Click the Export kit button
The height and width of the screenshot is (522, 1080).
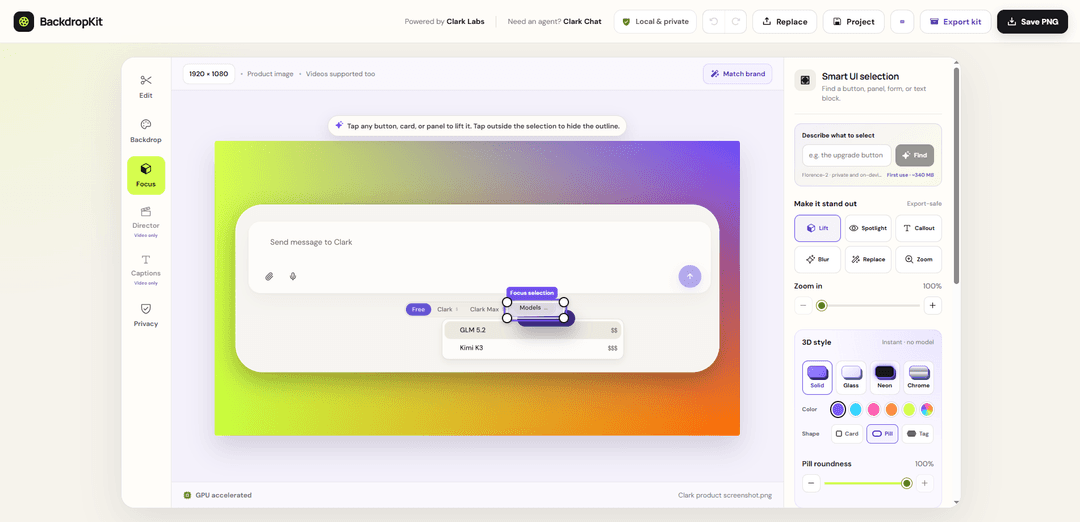[955, 21]
